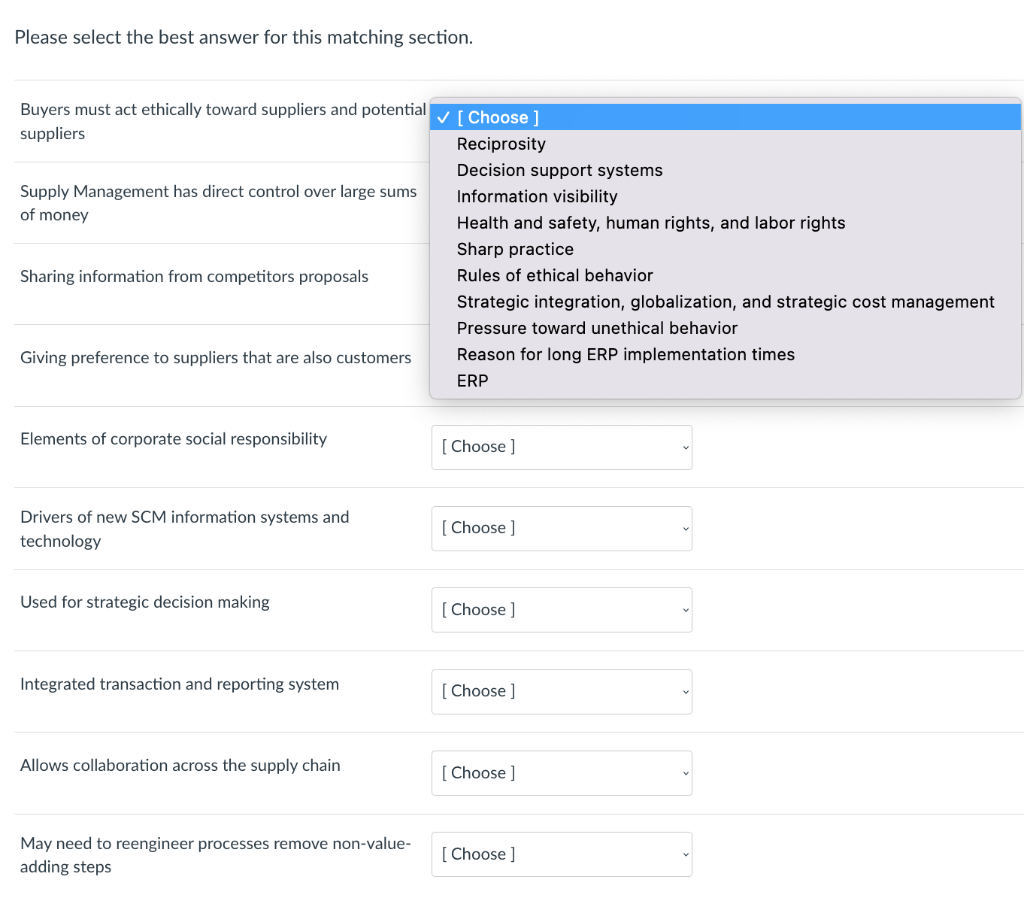Pick the "Strategic integration, globalization" option
Screen dimensions: 1024x907
(725, 302)
